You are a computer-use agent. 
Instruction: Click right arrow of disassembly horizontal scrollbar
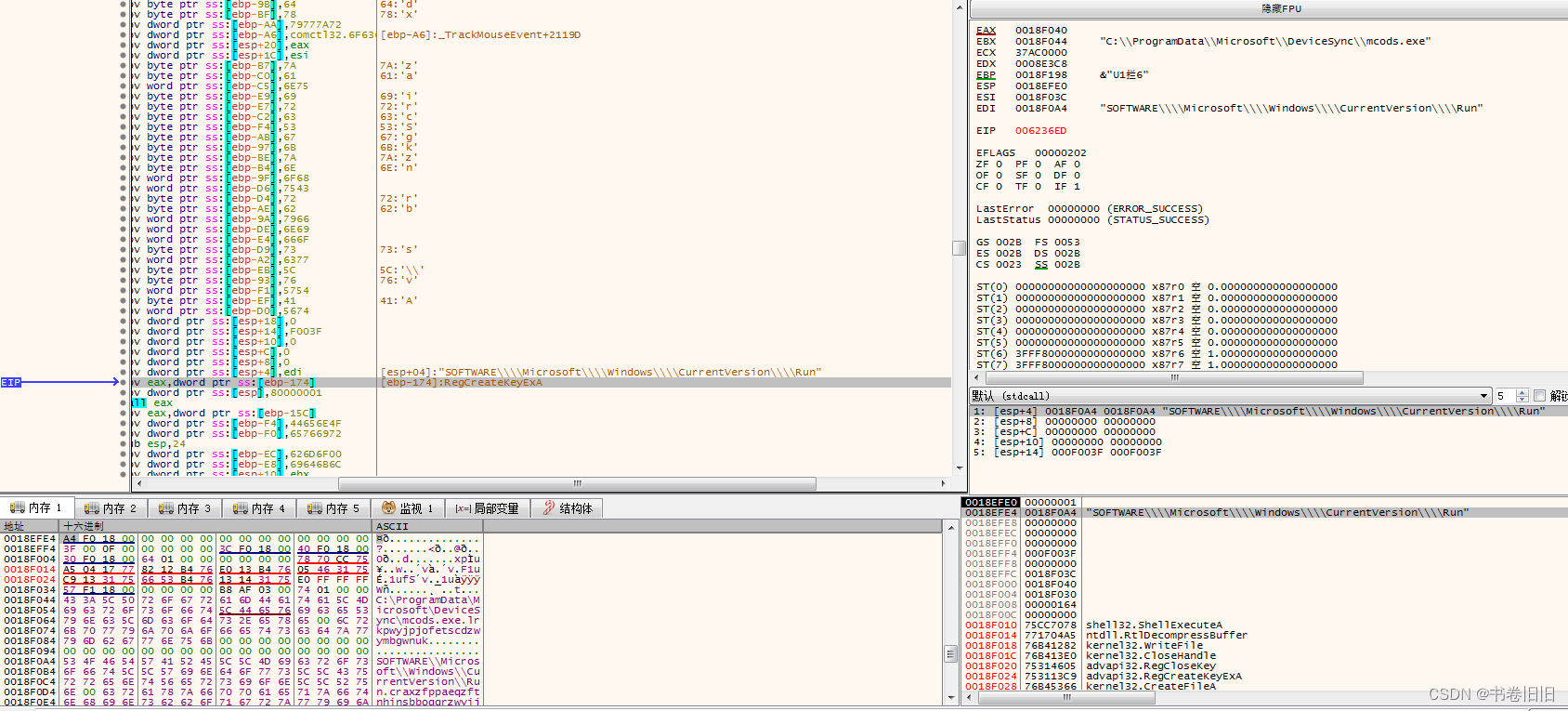click(x=944, y=483)
